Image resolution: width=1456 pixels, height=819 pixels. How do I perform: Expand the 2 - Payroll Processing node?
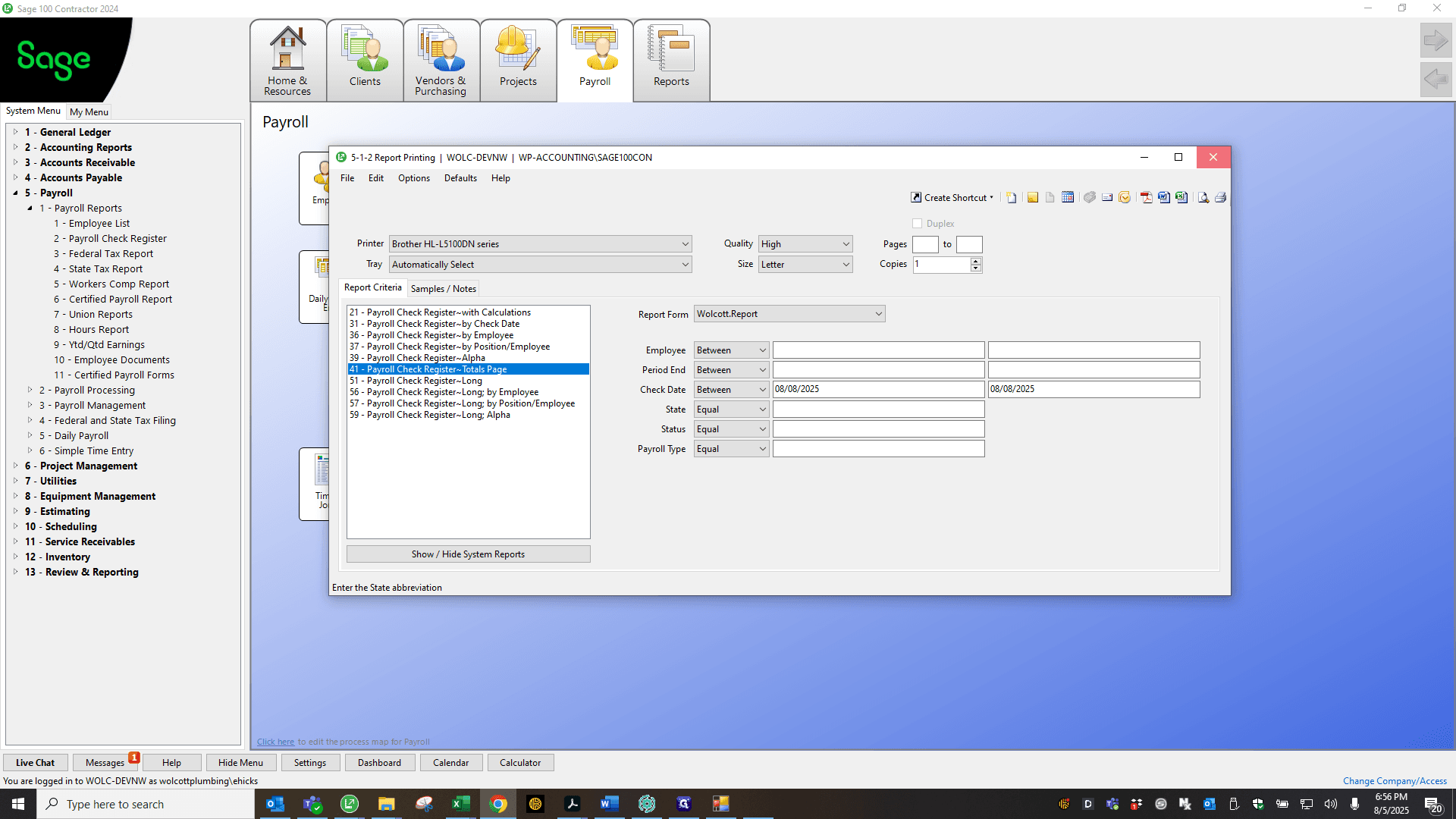pyautogui.click(x=30, y=390)
